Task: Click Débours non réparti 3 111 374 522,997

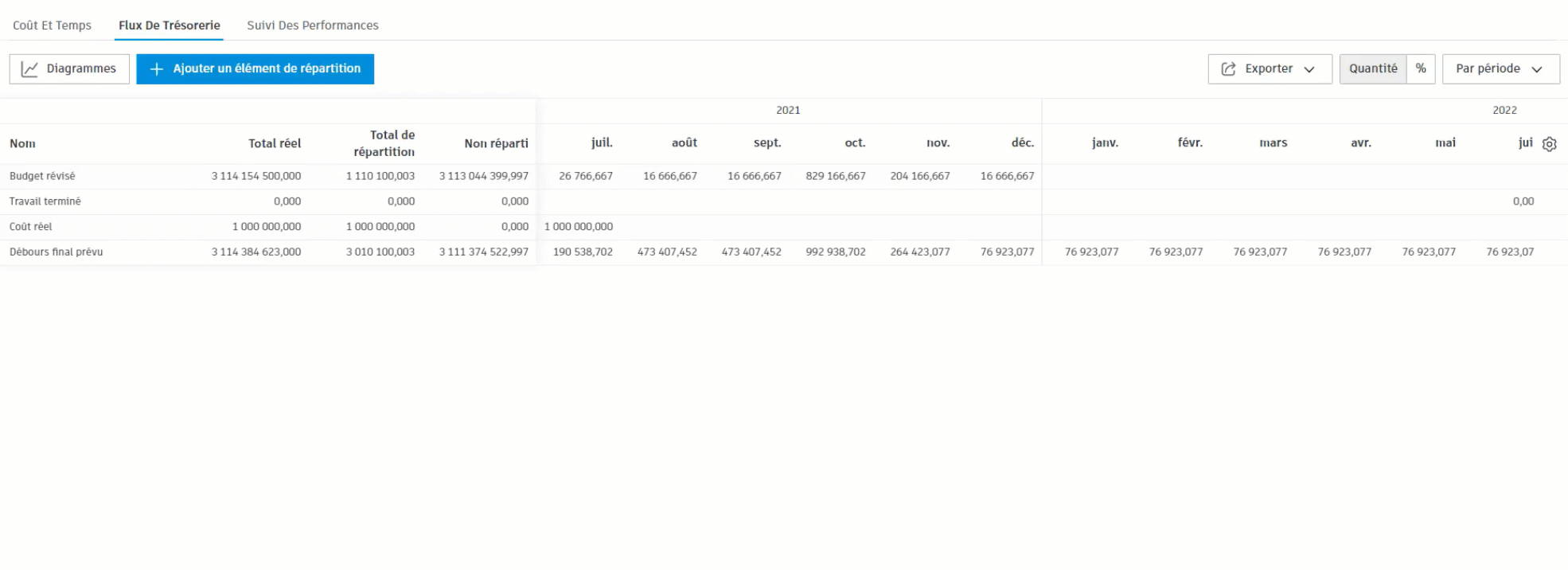Action: coord(484,252)
